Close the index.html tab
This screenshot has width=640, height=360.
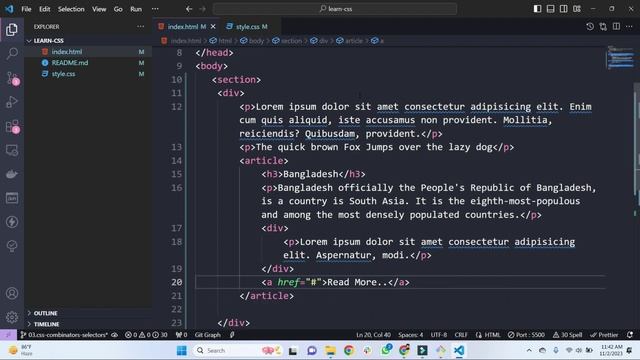coord(213,27)
